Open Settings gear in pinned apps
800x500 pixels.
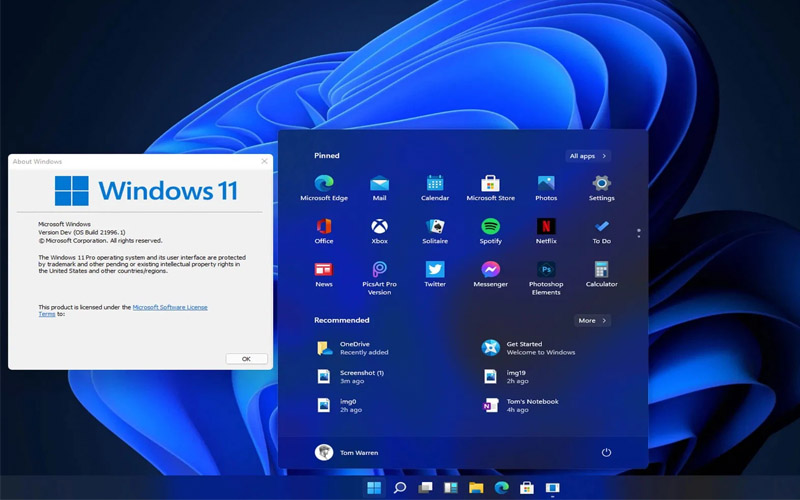point(602,188)
